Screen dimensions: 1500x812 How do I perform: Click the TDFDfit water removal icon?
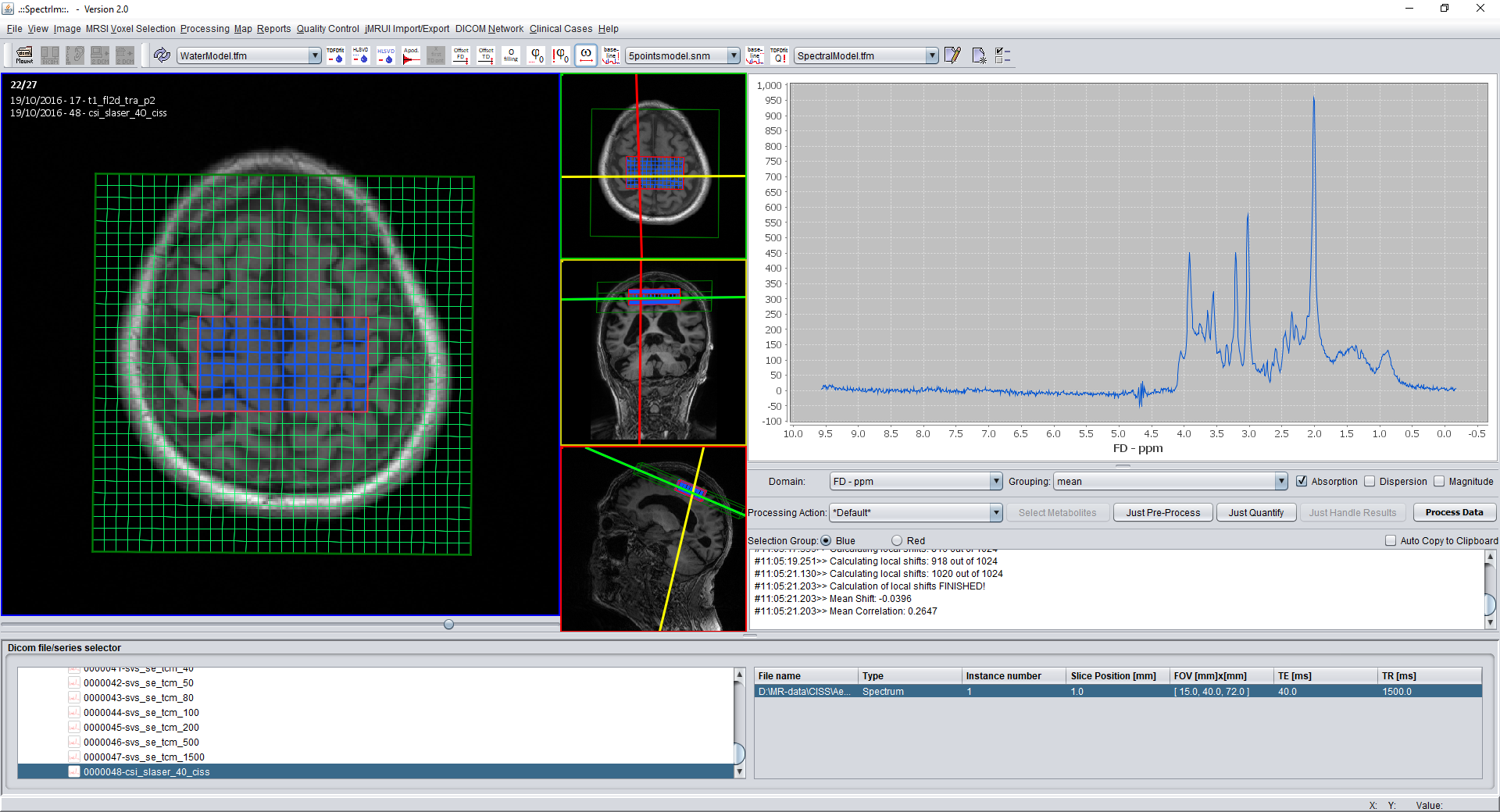(x=335, y=55)
